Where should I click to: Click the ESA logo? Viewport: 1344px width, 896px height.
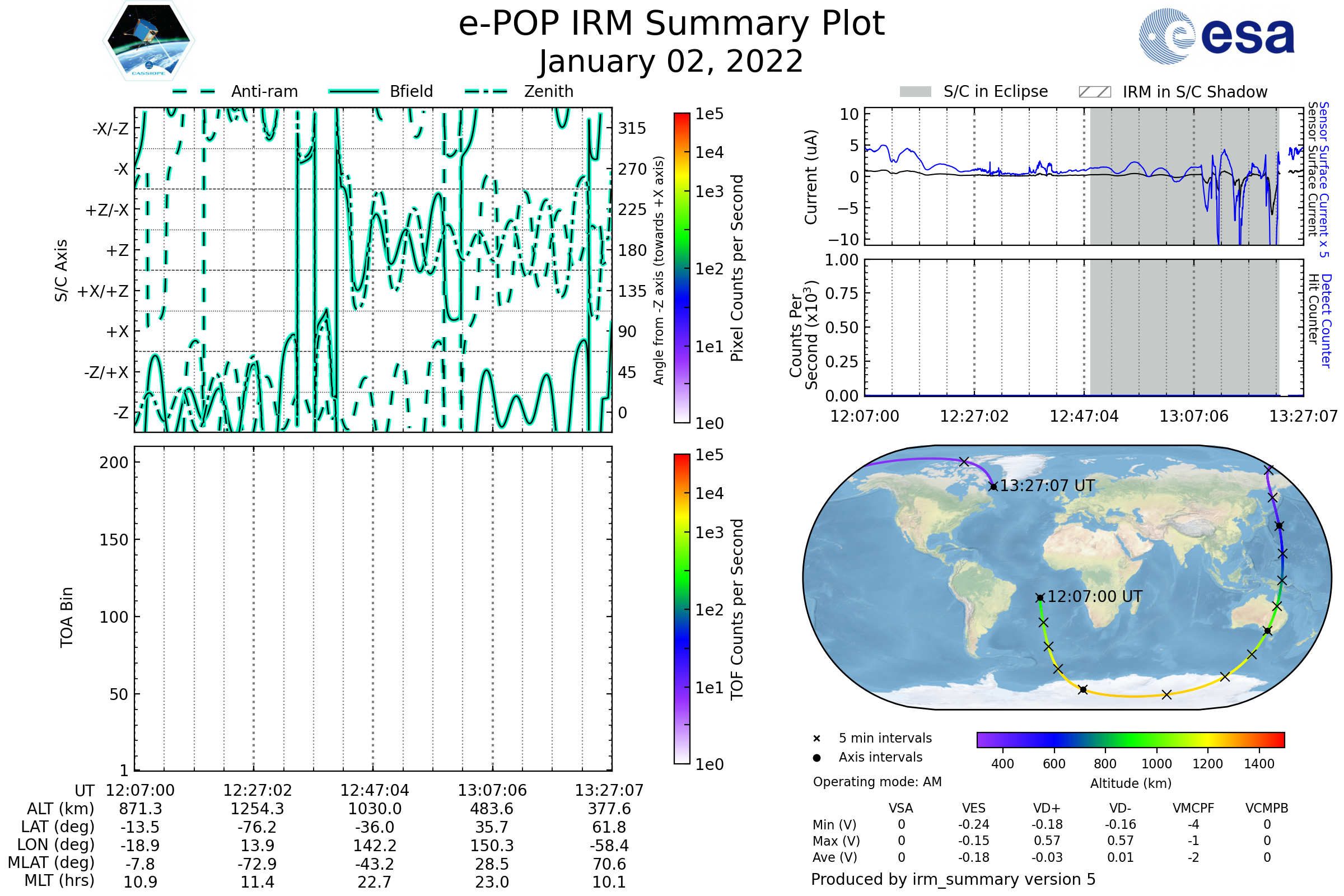click(1216, 36)
